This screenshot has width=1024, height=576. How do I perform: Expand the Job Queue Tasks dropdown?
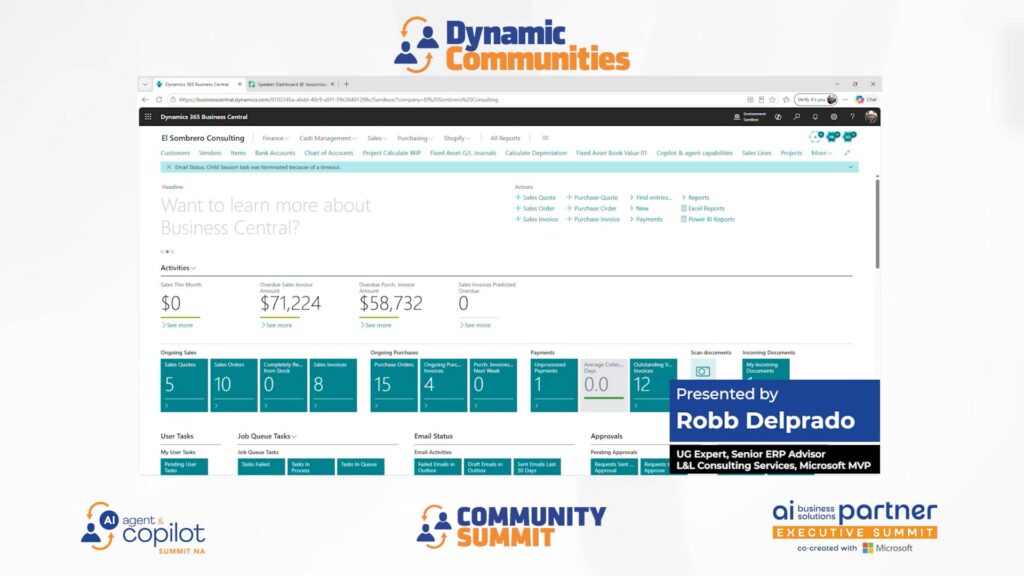(267, 436)
